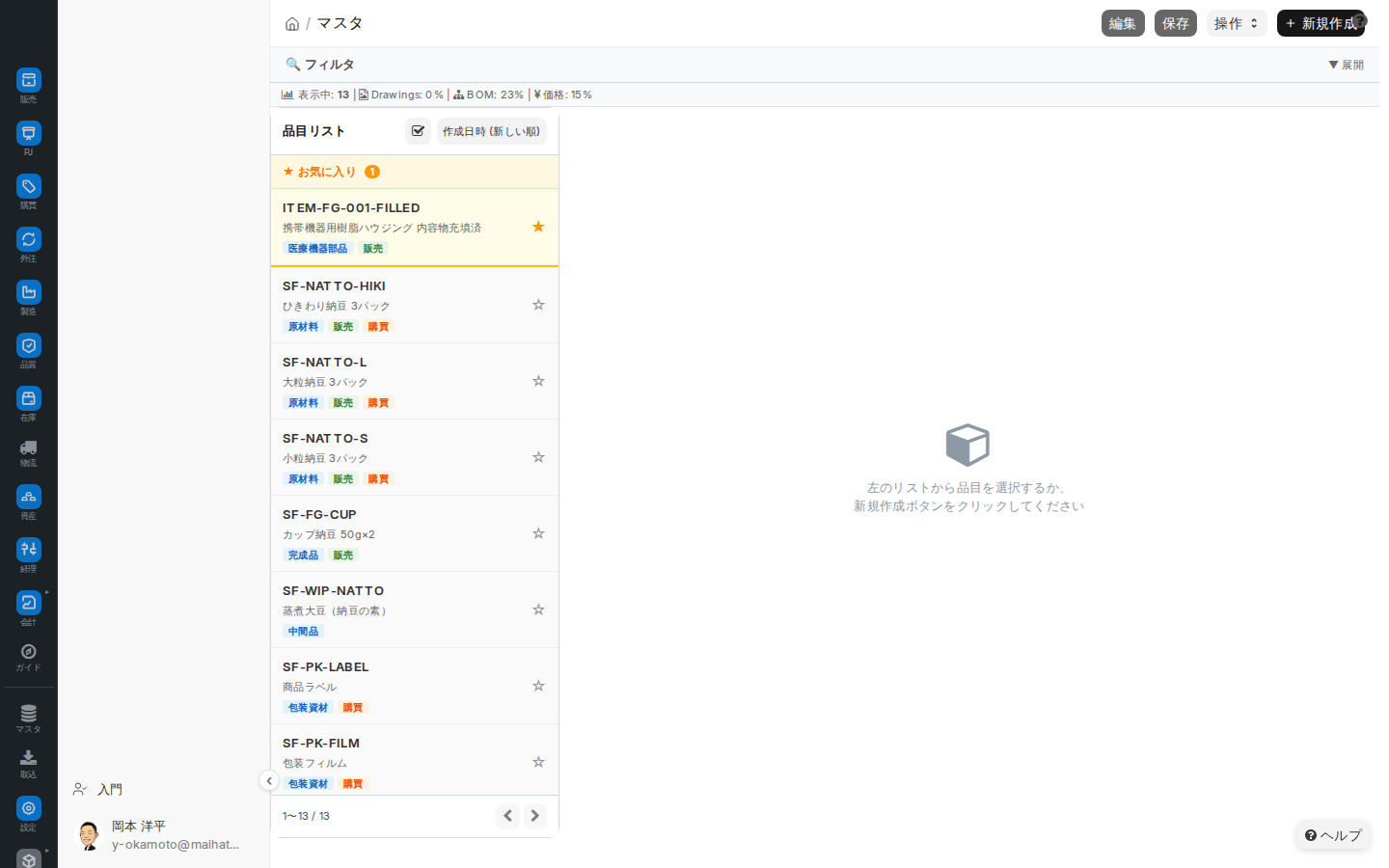
Task: Open the 取込 import icon
Action: [x=29, y=758]
